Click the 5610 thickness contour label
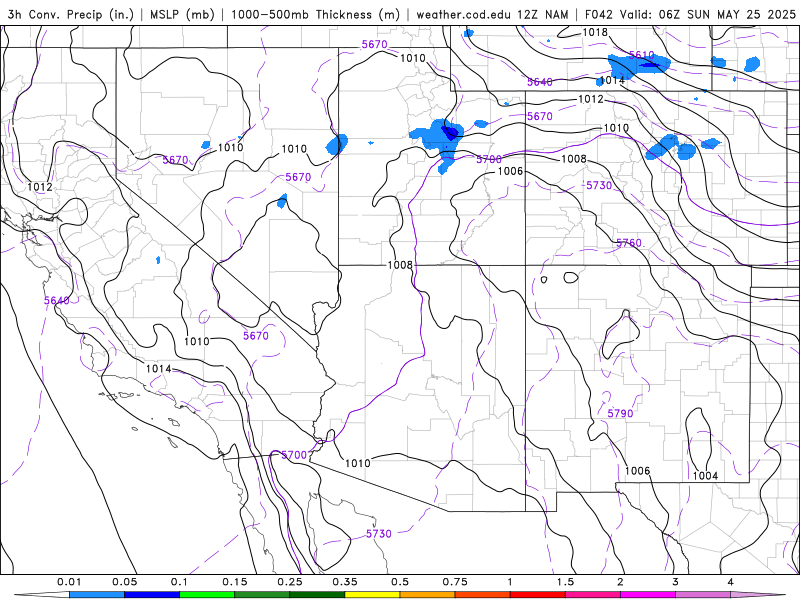The height and width of the screenshot is (600, 800). click(x=641, y=55)
